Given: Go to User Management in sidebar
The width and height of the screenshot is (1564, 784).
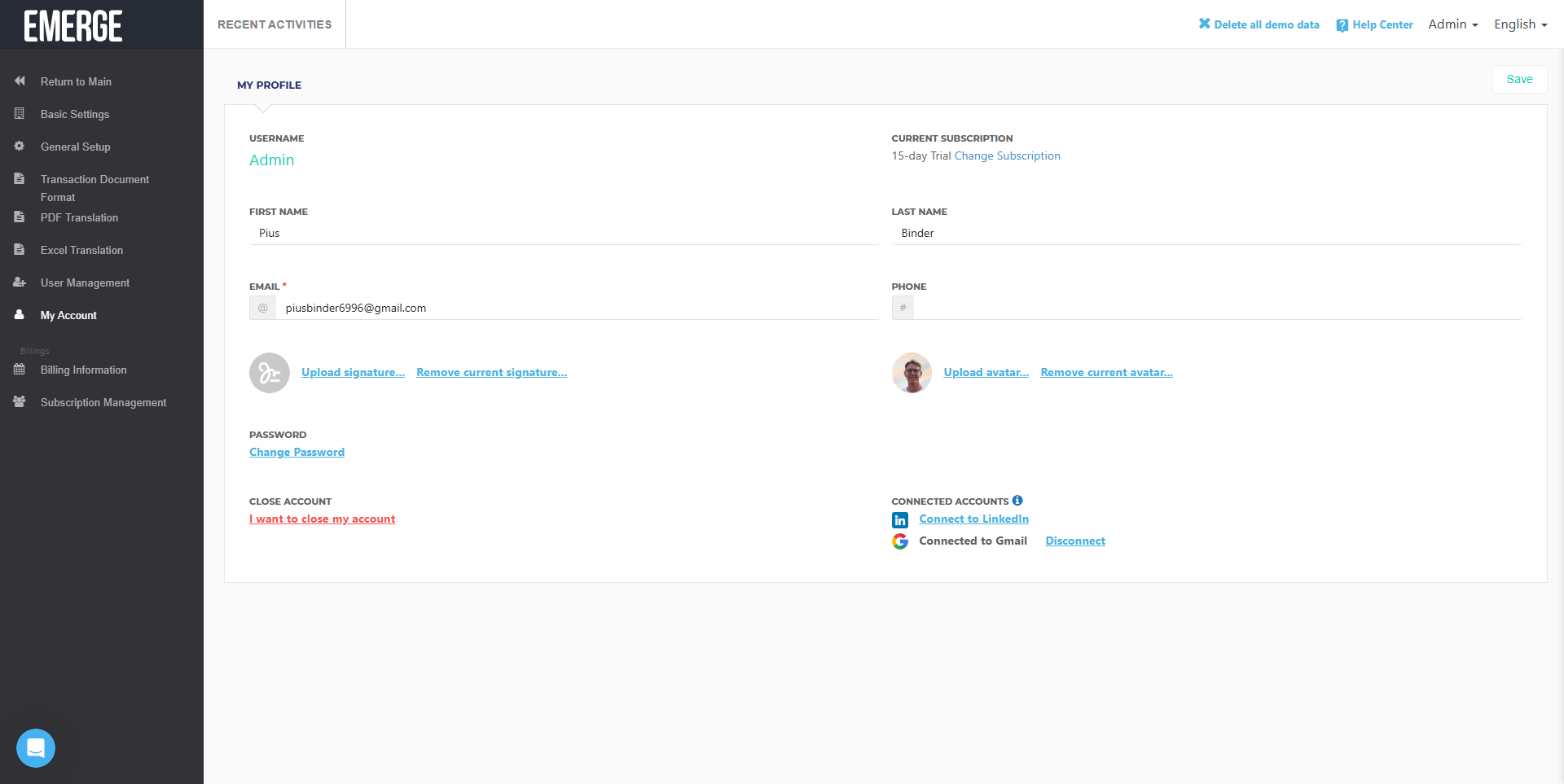Looking at the screenshot, I should [x=85, y=283].
